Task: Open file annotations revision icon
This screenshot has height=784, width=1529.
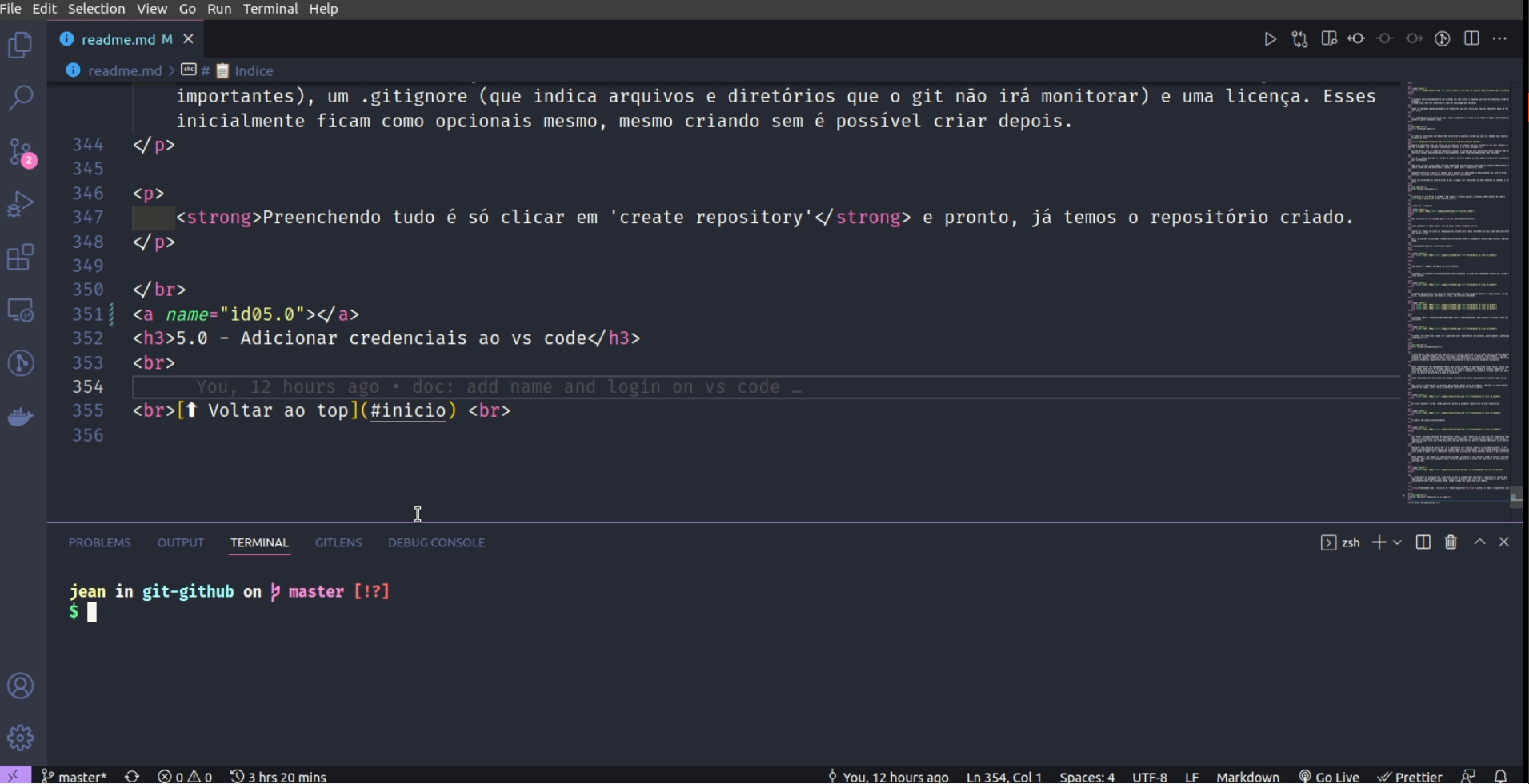Action: click(x=1356, y=38)
